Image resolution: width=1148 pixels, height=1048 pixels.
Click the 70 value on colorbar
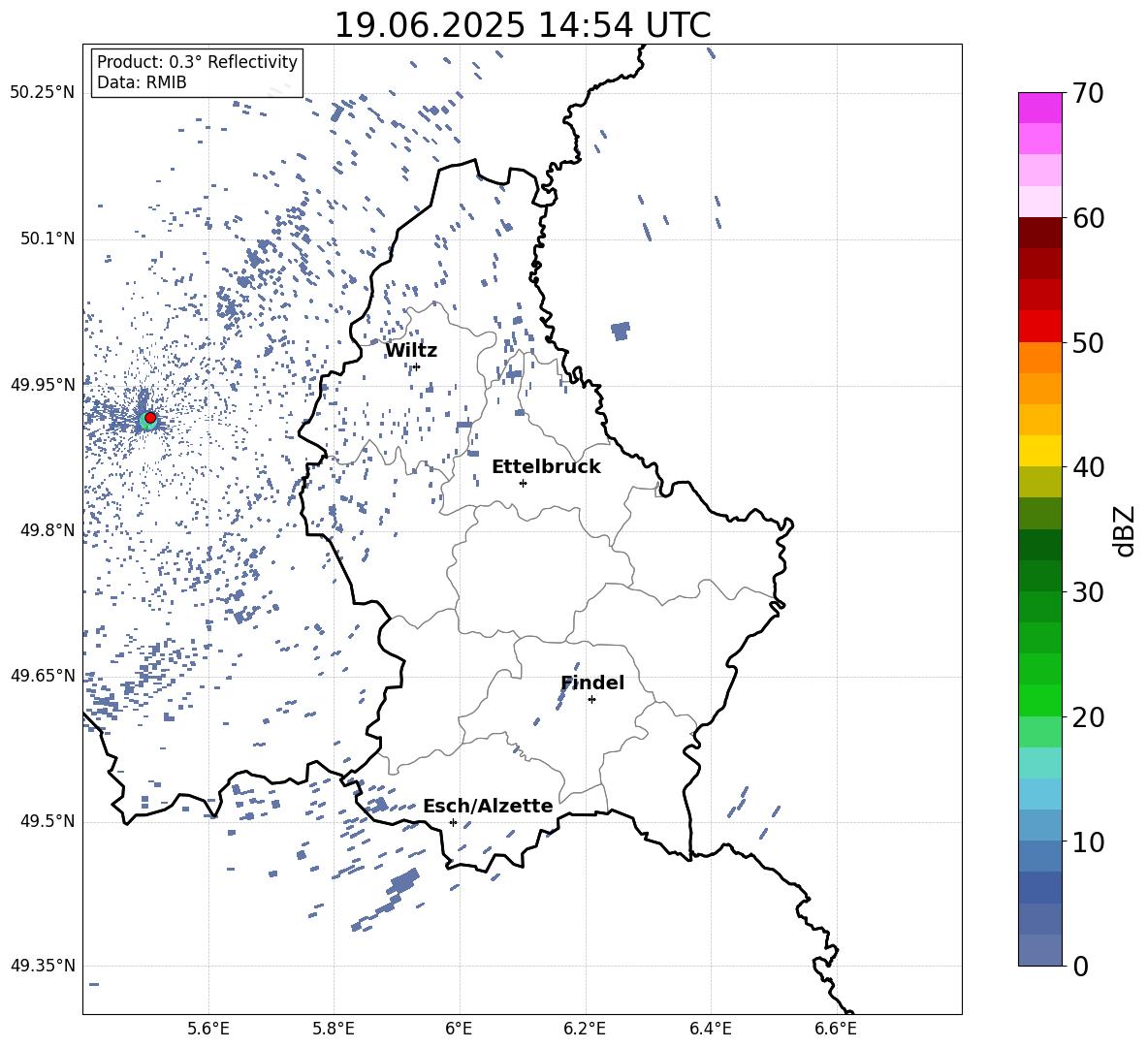(x=1088, y=93)
